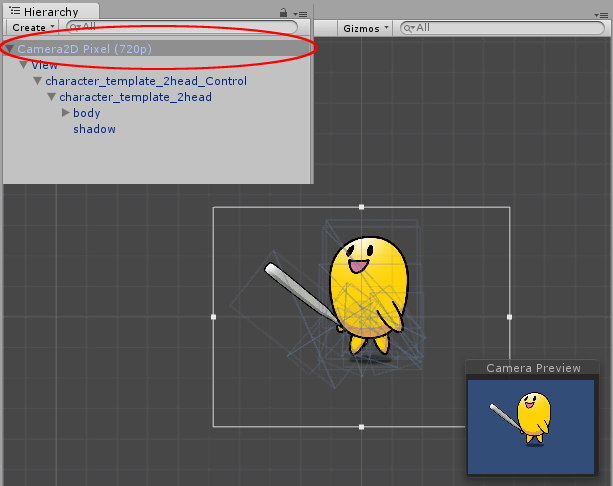Collapse character_template_2head arrow
This screenshot has width=613, height=486.
52,97
